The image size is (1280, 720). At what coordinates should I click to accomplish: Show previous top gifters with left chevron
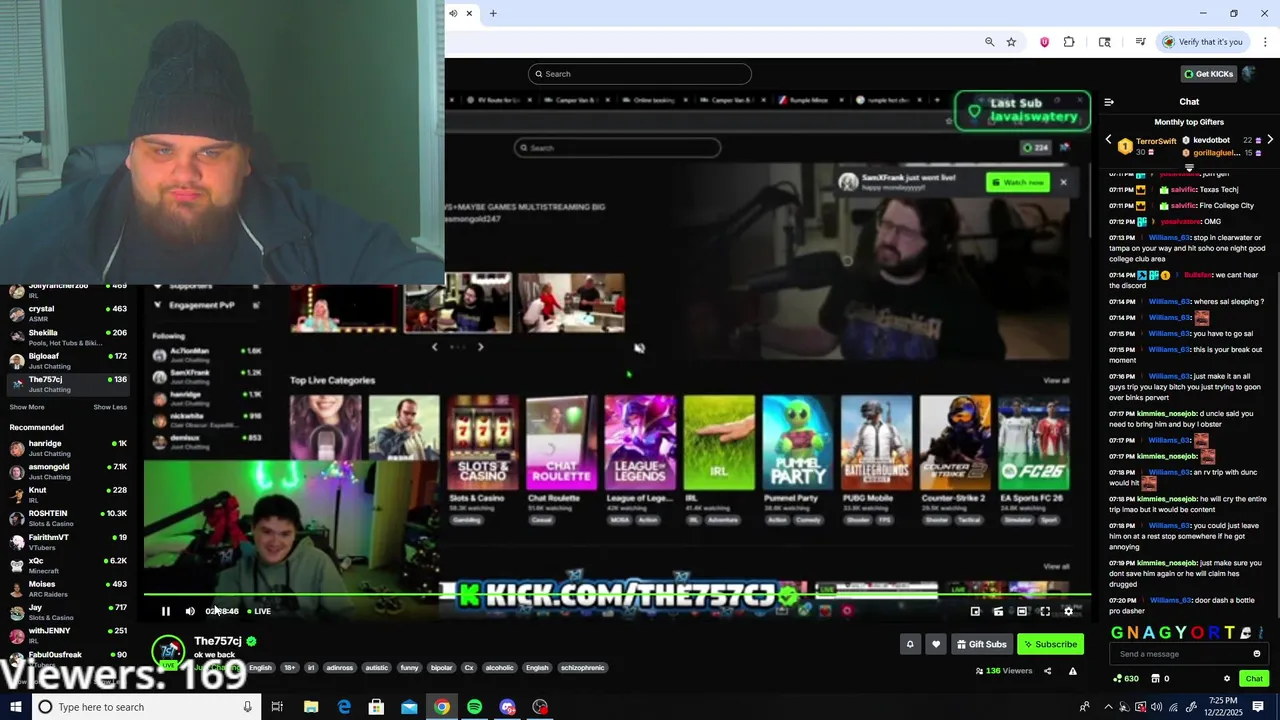(x=1108, y=140)
